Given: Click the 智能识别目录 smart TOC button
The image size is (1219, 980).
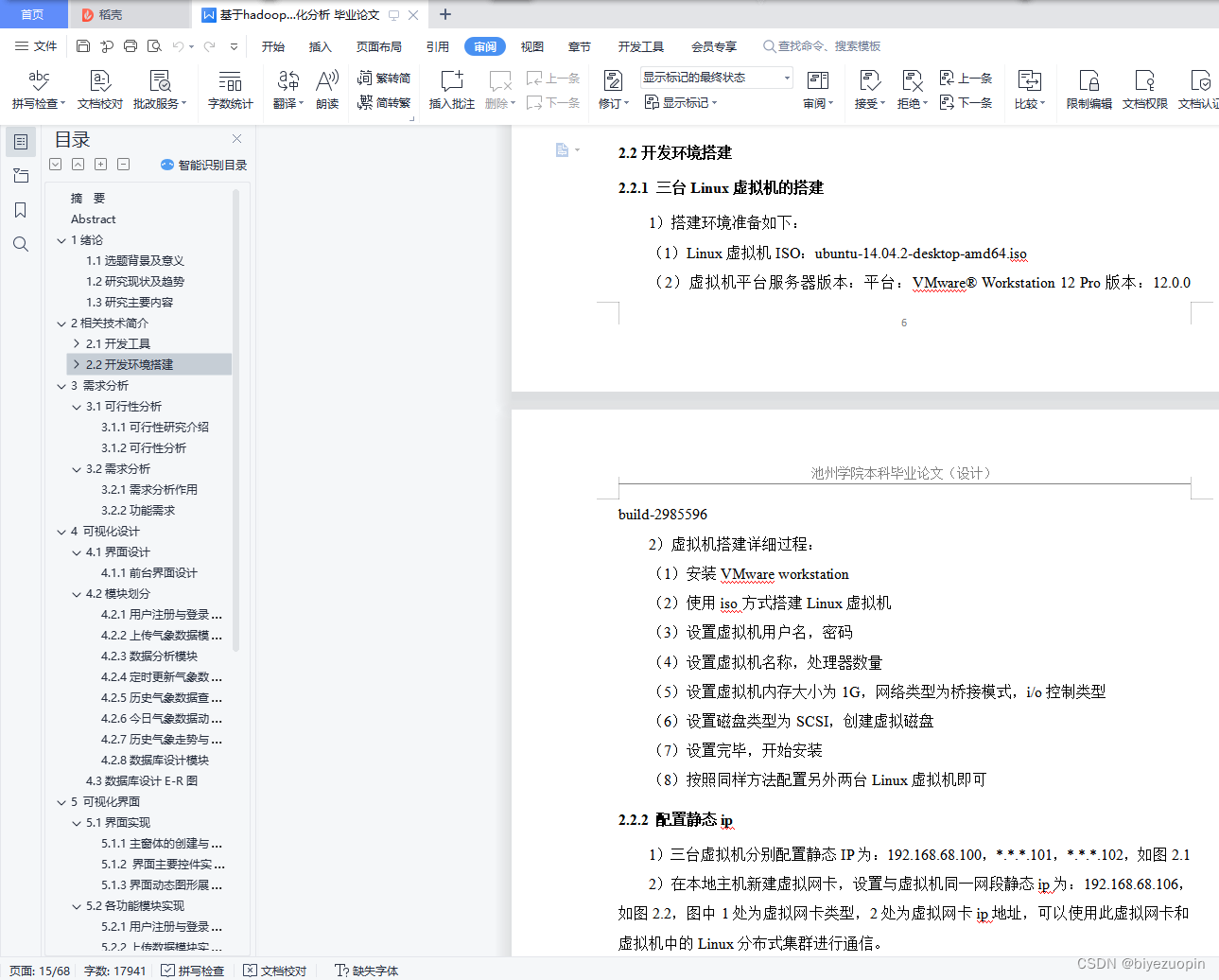Looking at the screenshot, I should [x=203, y=165].
